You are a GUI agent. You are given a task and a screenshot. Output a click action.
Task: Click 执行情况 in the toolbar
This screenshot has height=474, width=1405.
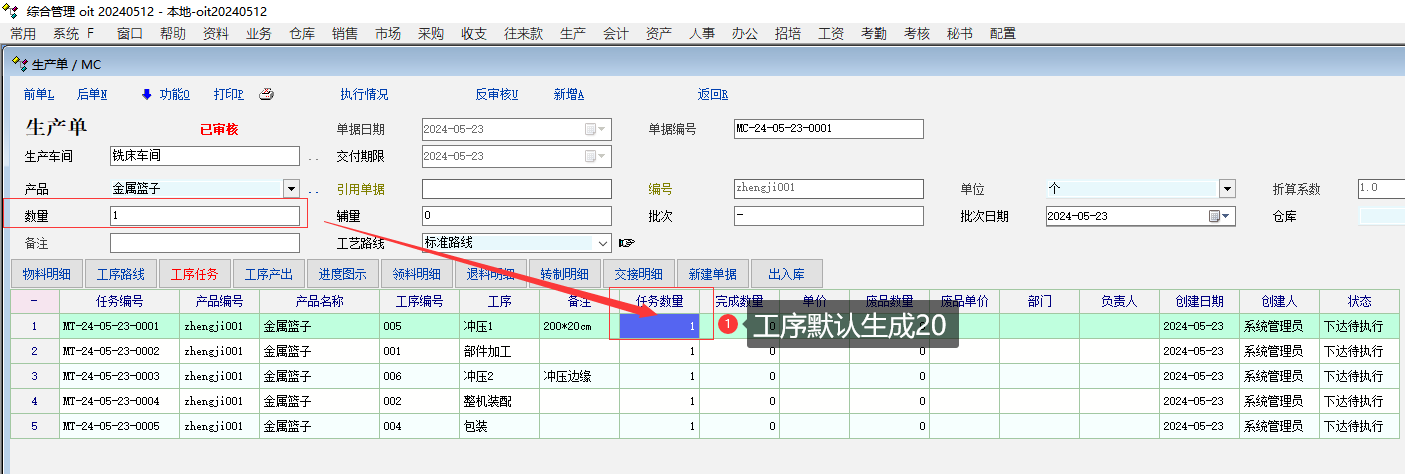(364, 95)
